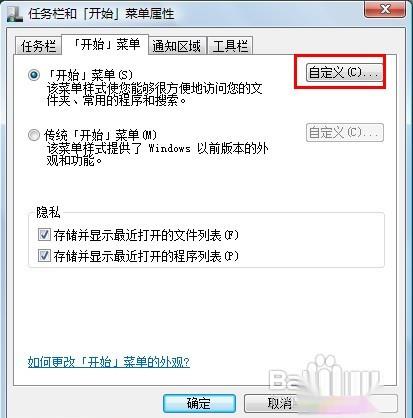The width and height of the screenshot is (413, 418).
Task: Click the 隐私 group box label
Action: (48, 212)
